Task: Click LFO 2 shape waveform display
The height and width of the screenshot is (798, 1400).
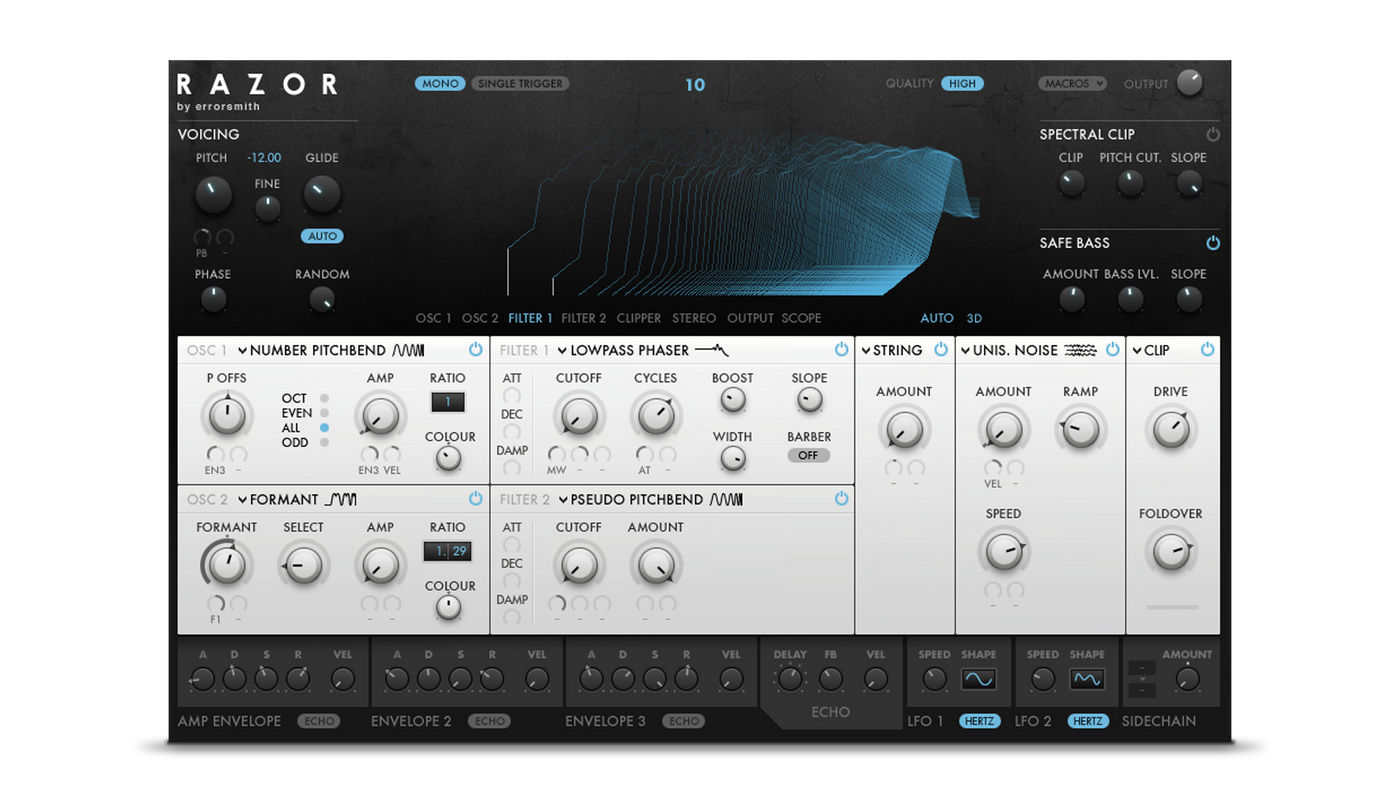Action: click(1087, 679)
